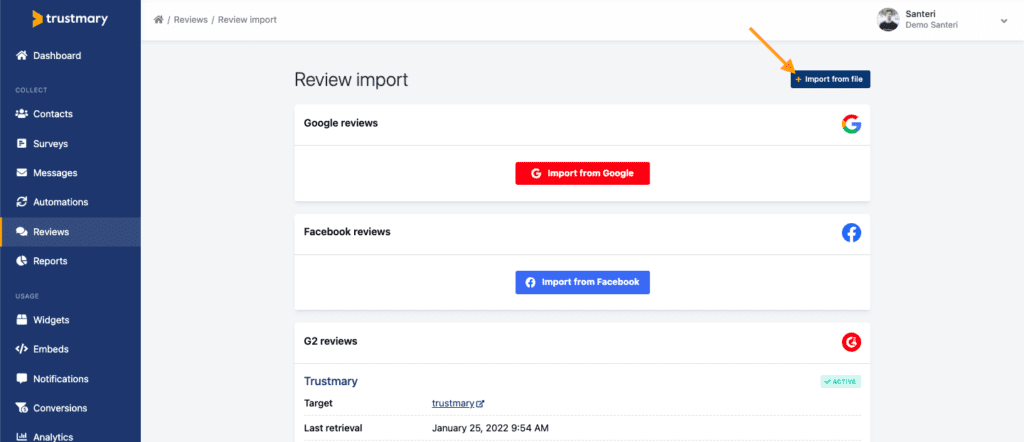Click the Dashboard house icon

pyautogui.click(x=22, y=55)
